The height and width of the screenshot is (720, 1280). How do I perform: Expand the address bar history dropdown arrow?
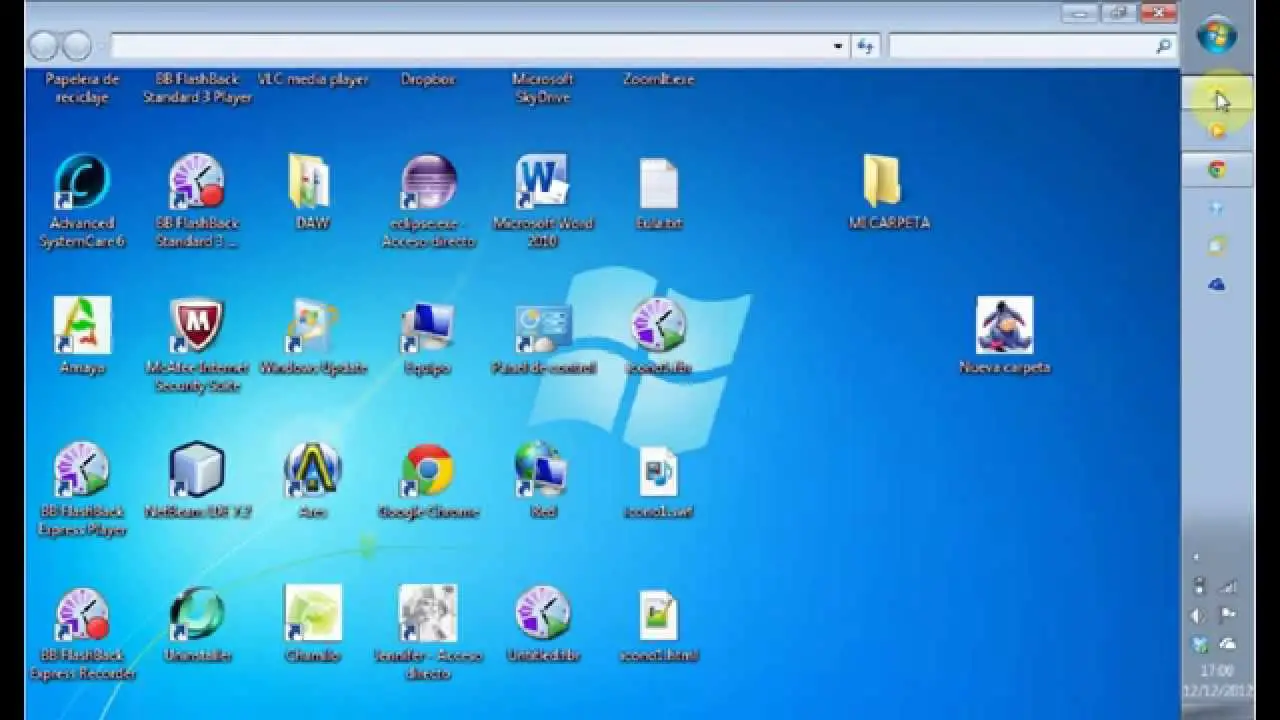tap(838, 46)
